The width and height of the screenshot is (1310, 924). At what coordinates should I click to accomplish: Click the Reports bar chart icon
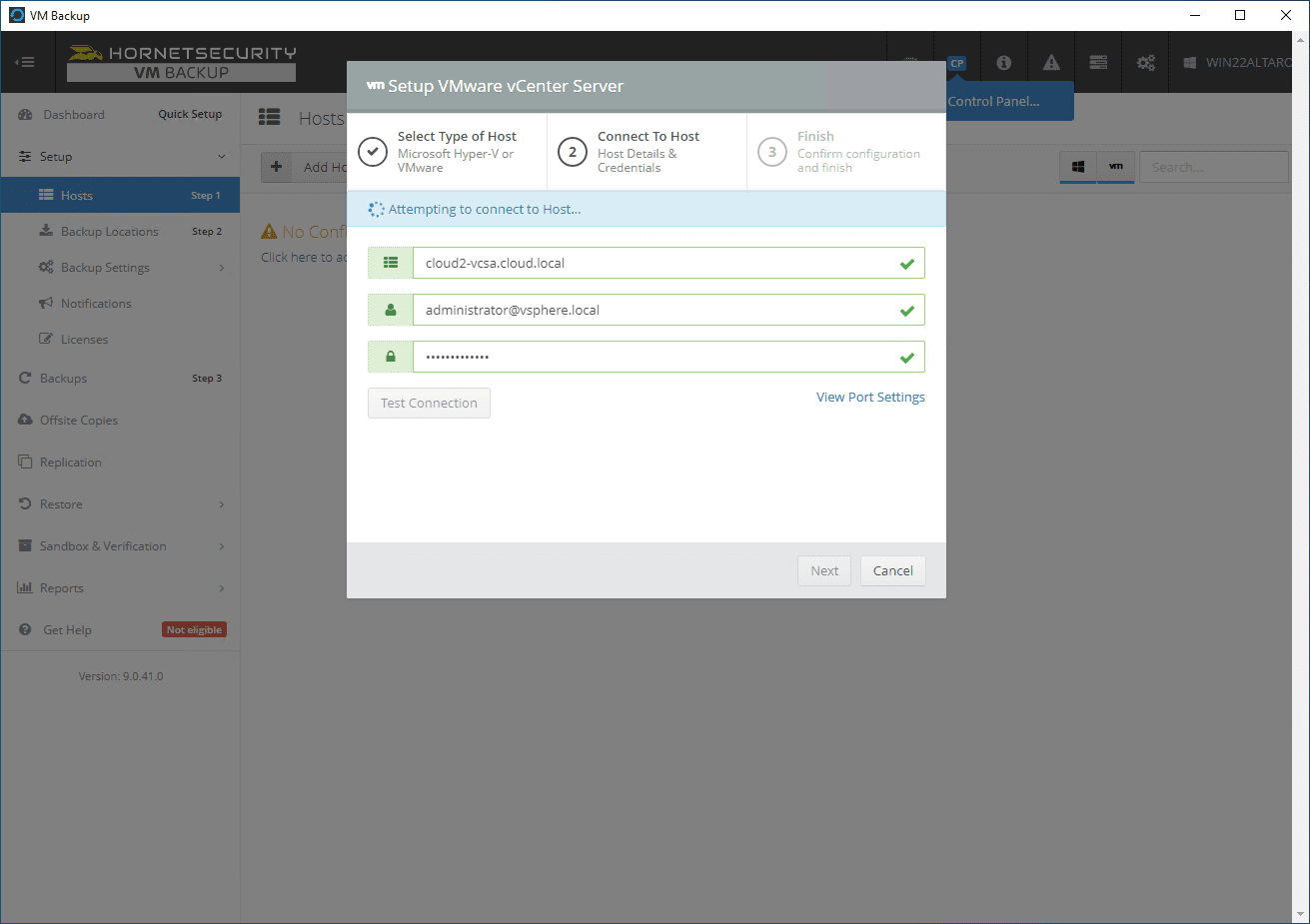25,588
